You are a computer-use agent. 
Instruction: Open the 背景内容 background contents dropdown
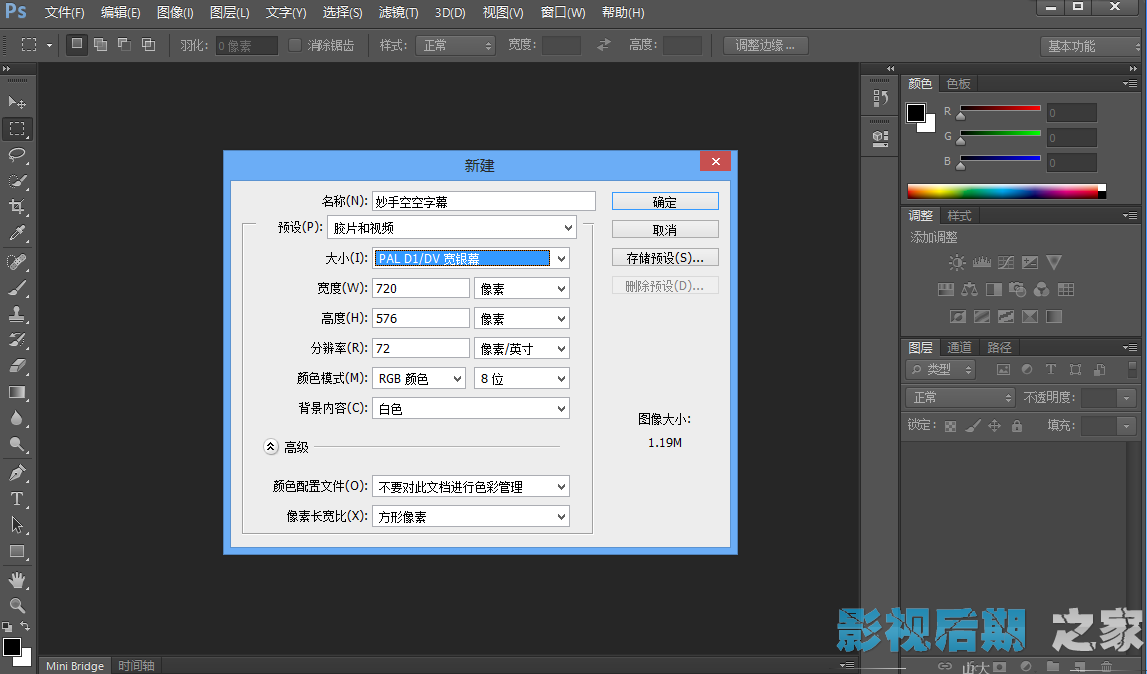(470, 408)
